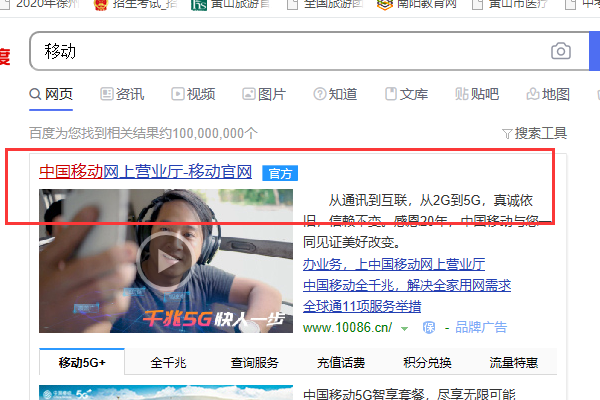Select the 流量特惠 tab
The width and height of the screenshot is (600, 400).
point(514,362)
